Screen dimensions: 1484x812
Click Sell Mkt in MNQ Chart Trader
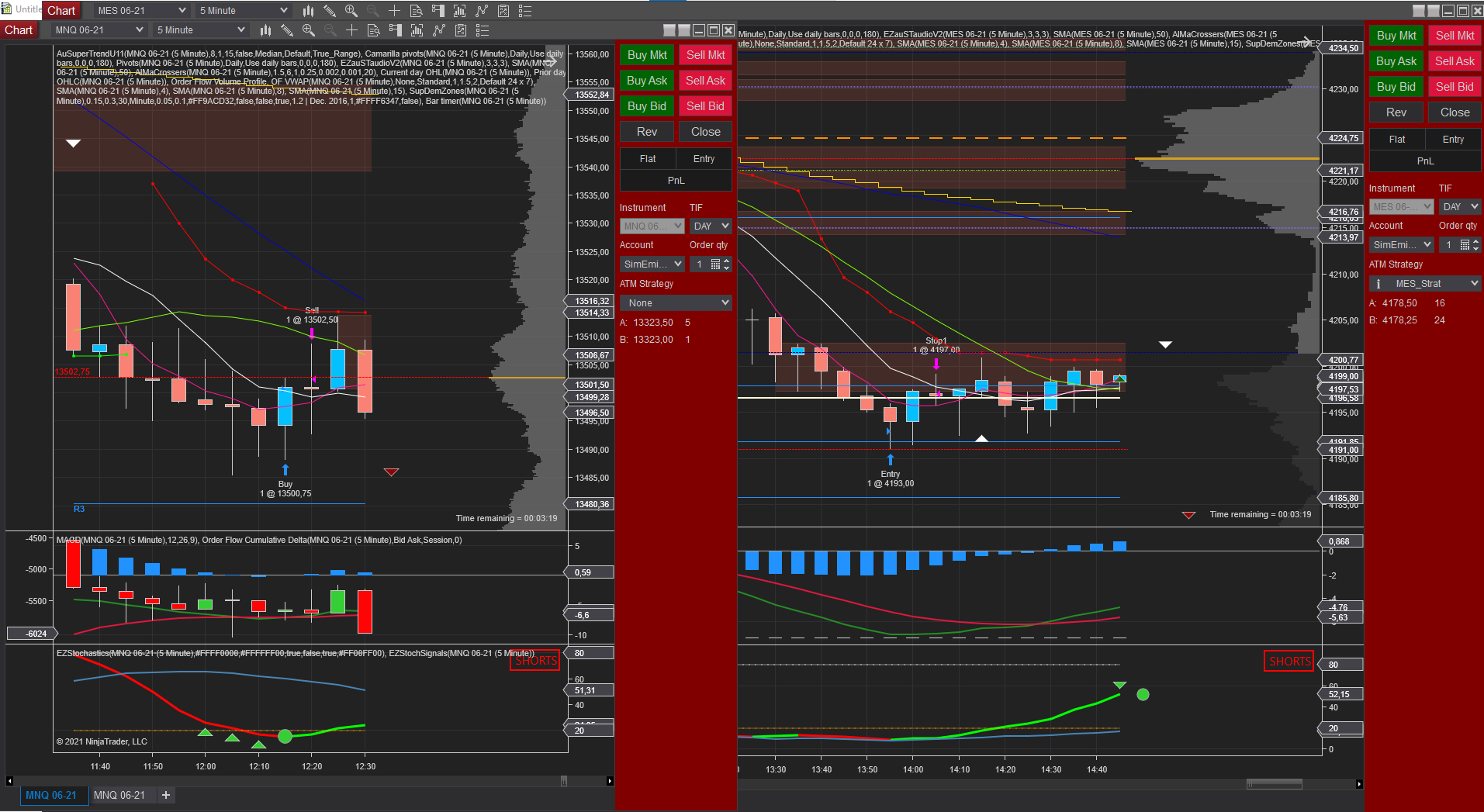click(x=705, y=55)
